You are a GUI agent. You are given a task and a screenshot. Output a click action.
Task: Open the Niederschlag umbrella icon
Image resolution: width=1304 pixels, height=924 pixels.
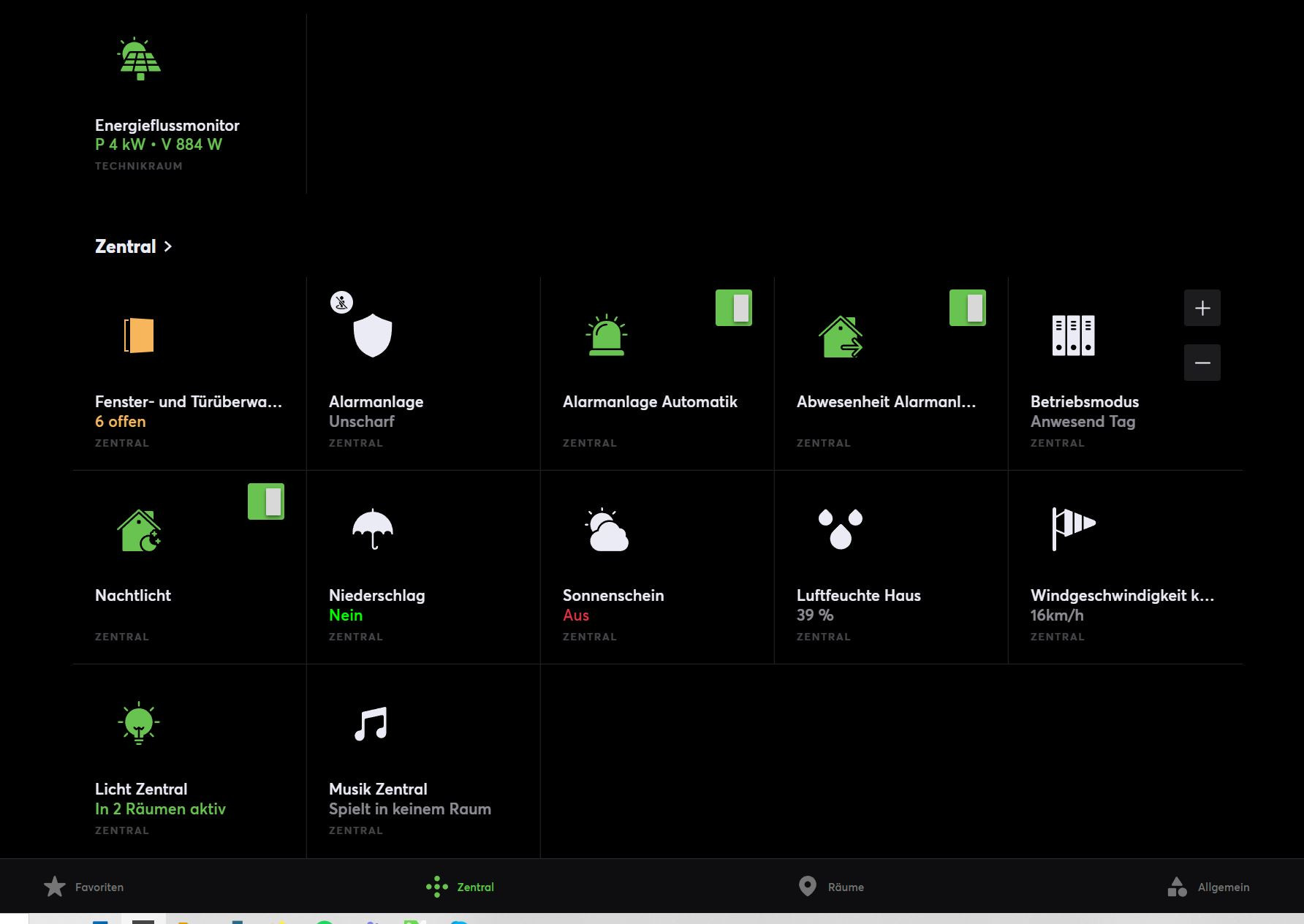(372, 529)
